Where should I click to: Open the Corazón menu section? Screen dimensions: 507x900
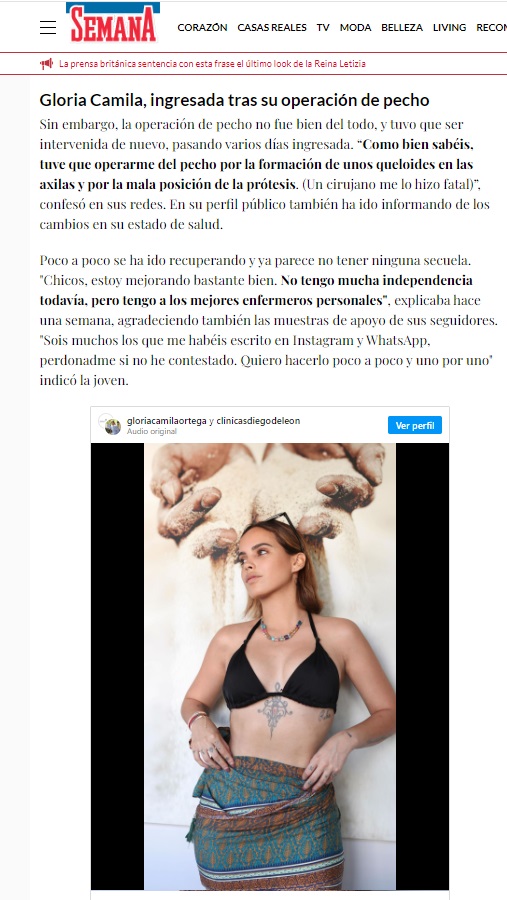coord(202,28)
